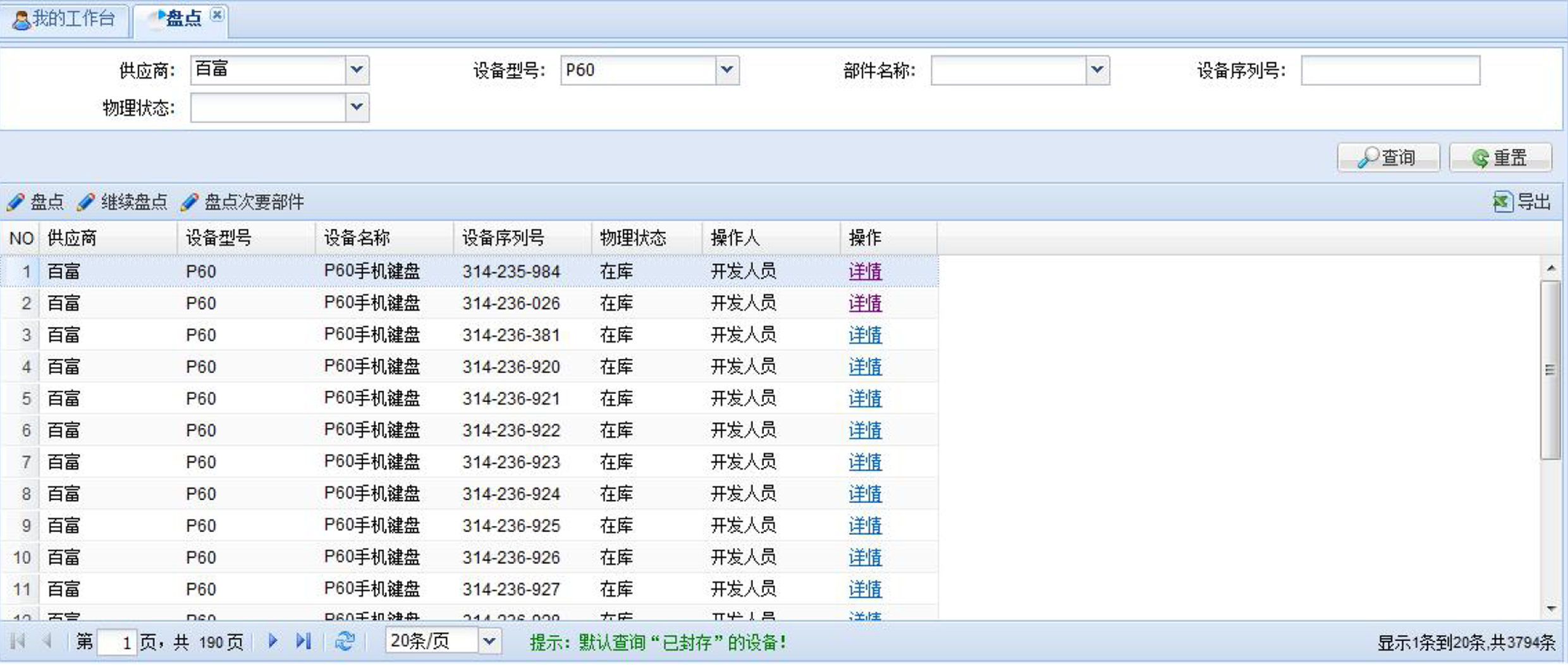This screenshot has width=1568, height=665.
Task: Go to the next page arrow
Action: [273, 642]
